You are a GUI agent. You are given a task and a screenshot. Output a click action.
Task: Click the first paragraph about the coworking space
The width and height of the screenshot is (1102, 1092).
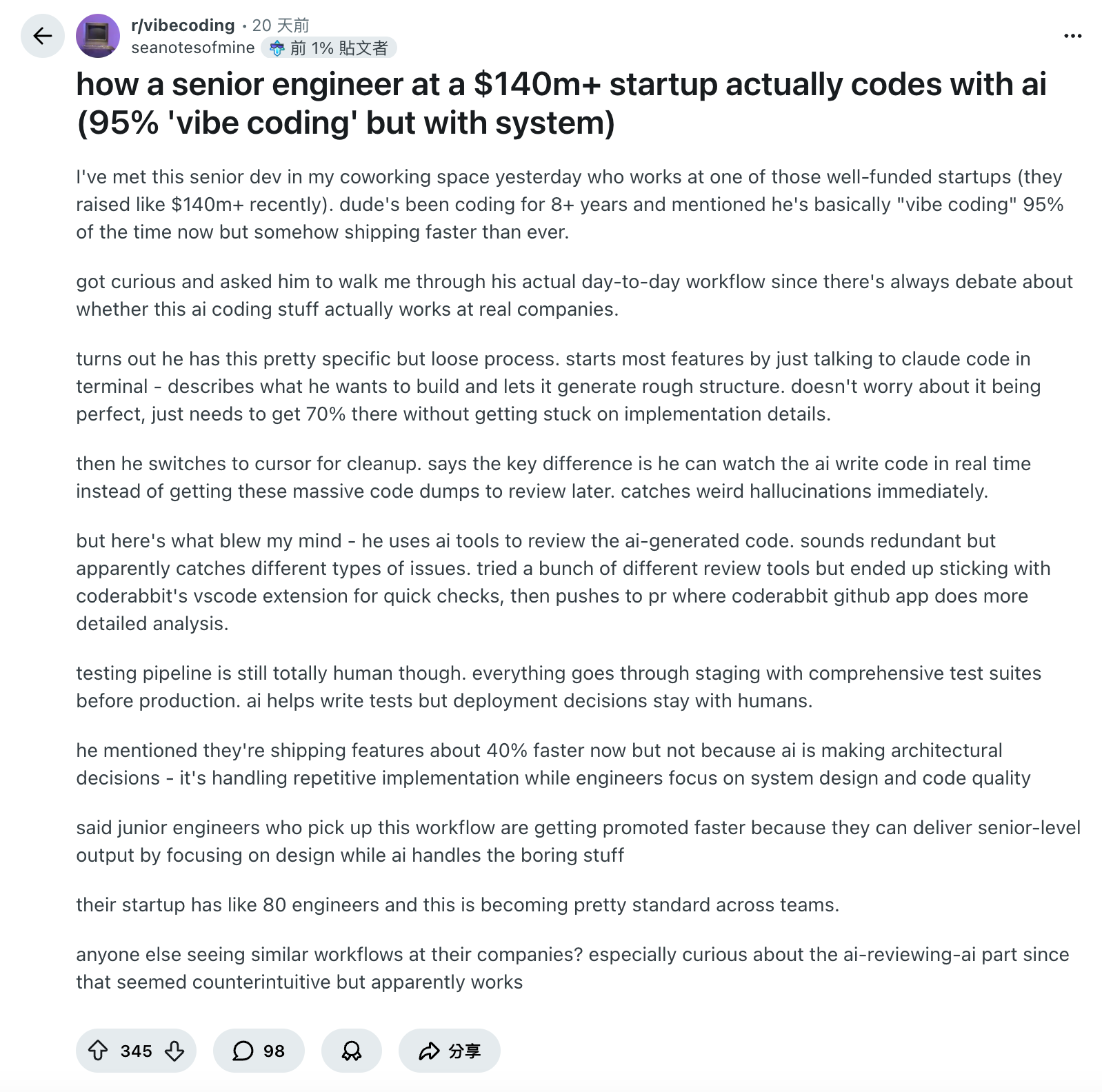pos(569,204)
